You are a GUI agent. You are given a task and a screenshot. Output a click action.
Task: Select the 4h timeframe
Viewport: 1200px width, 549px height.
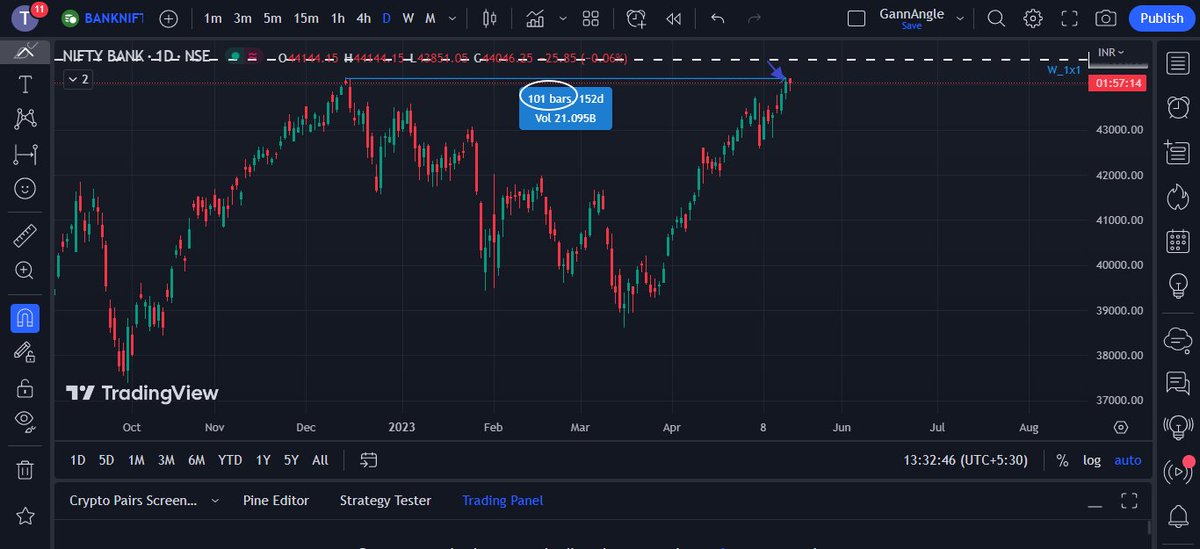[364, 18]
